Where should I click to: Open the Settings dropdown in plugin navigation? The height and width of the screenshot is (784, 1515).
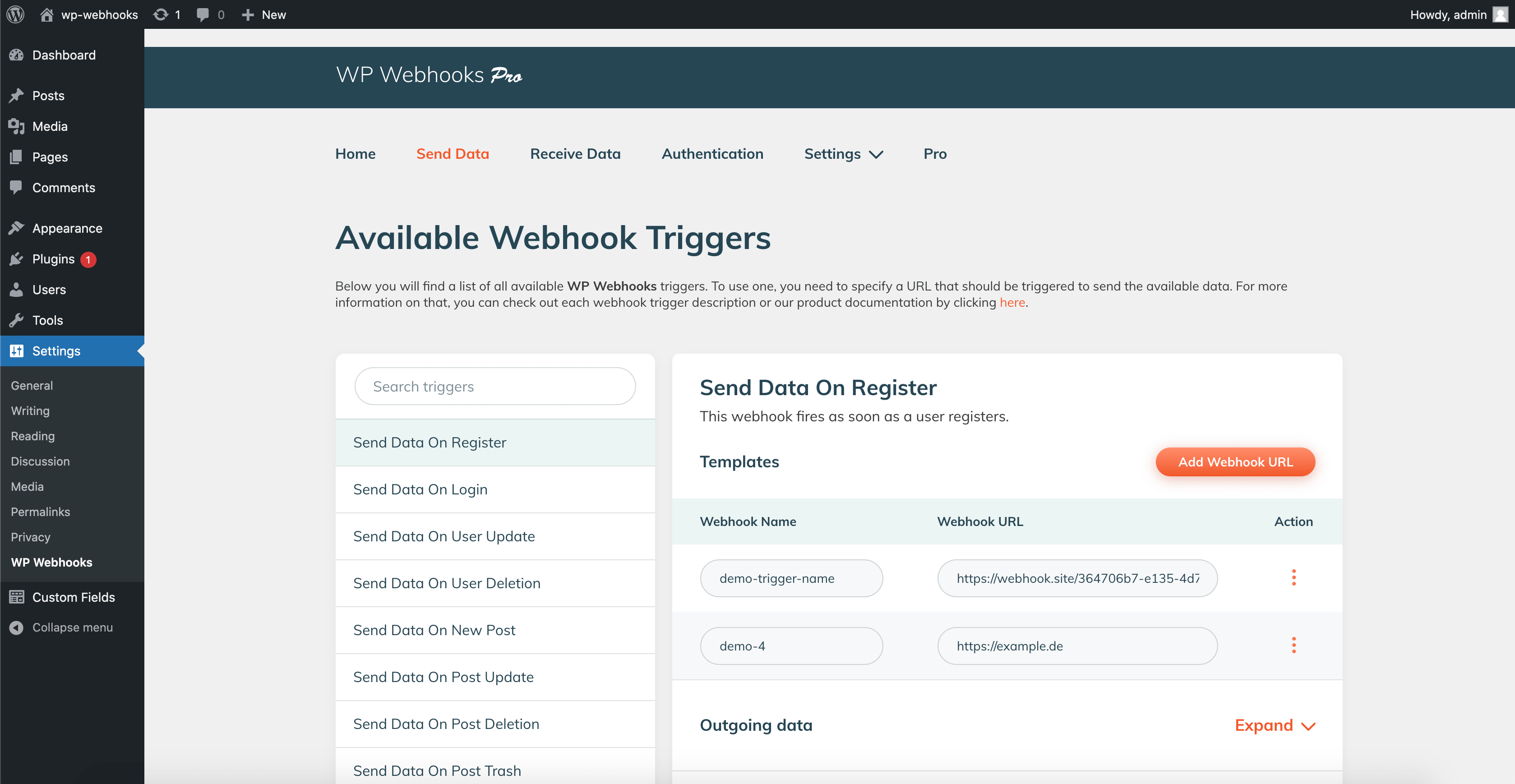(843, 153)
